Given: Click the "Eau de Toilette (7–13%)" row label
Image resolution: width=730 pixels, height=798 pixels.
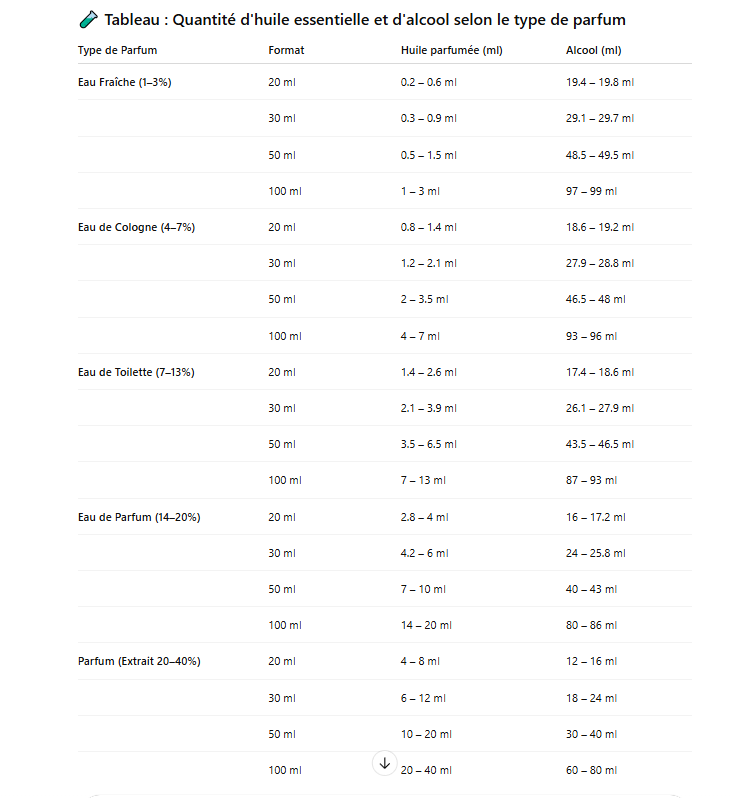Looking at the screenshot, I should (x=136, y=372).
